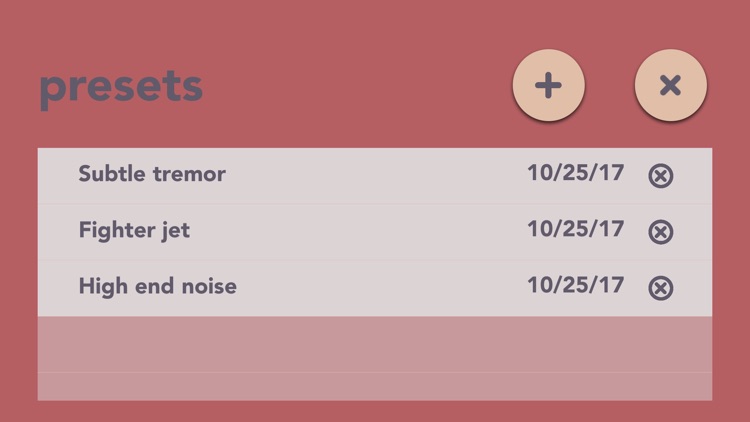The height and width of the screenshot is (422, 750).
Task: Click divider line between Subtle tremor and Fighter jet
Action: point(375,204)
